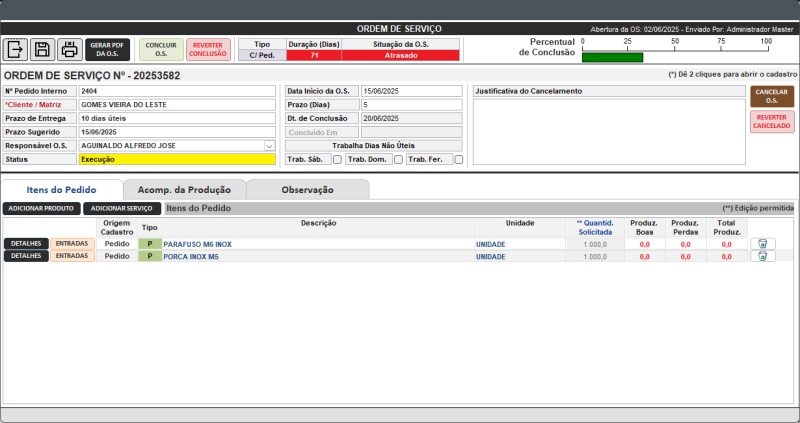Click the Concluir O.S. button

pos(161,49)
